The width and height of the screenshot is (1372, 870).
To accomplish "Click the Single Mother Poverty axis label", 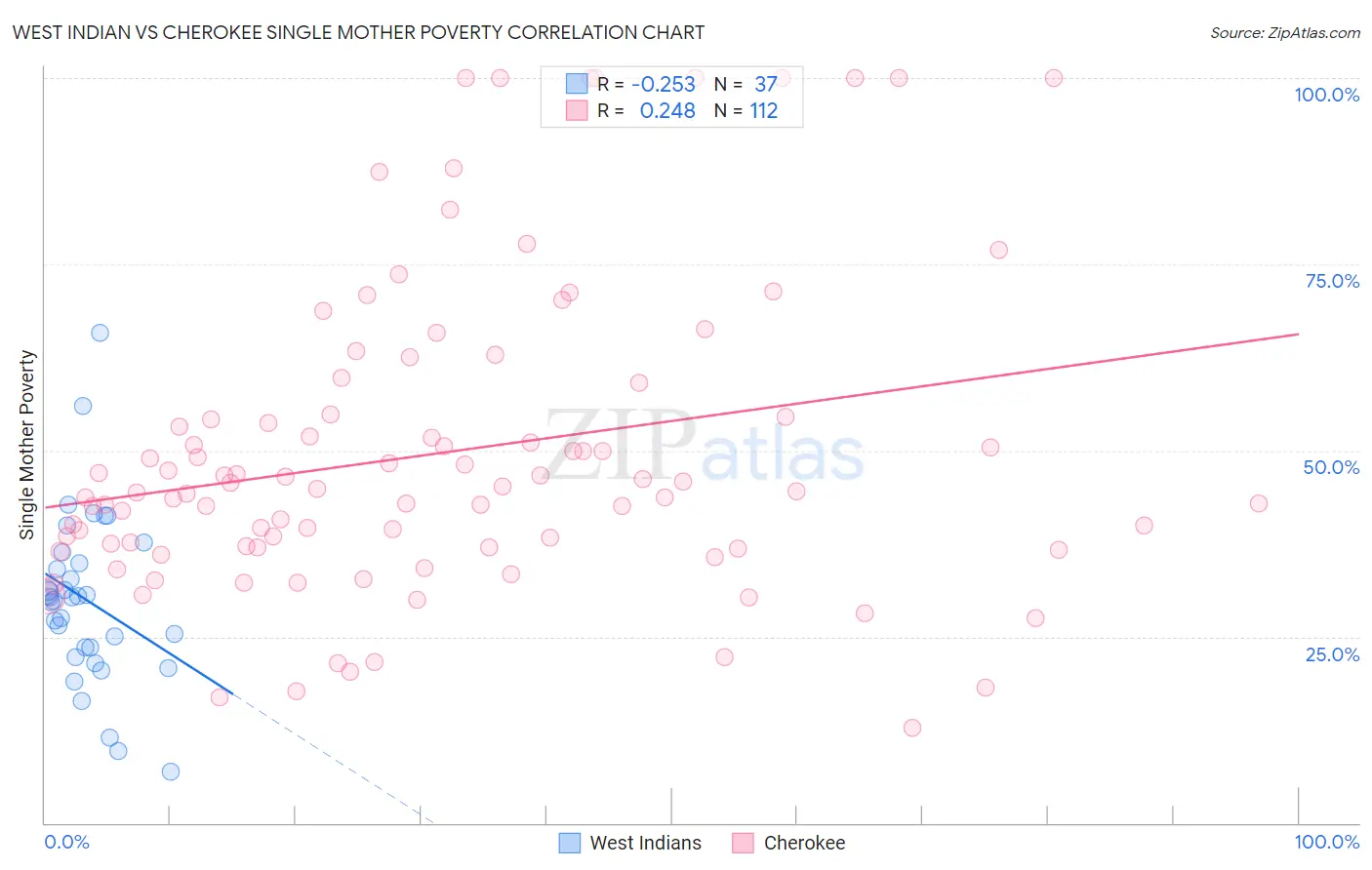I will pyautogui.click(x=27, y=445).
